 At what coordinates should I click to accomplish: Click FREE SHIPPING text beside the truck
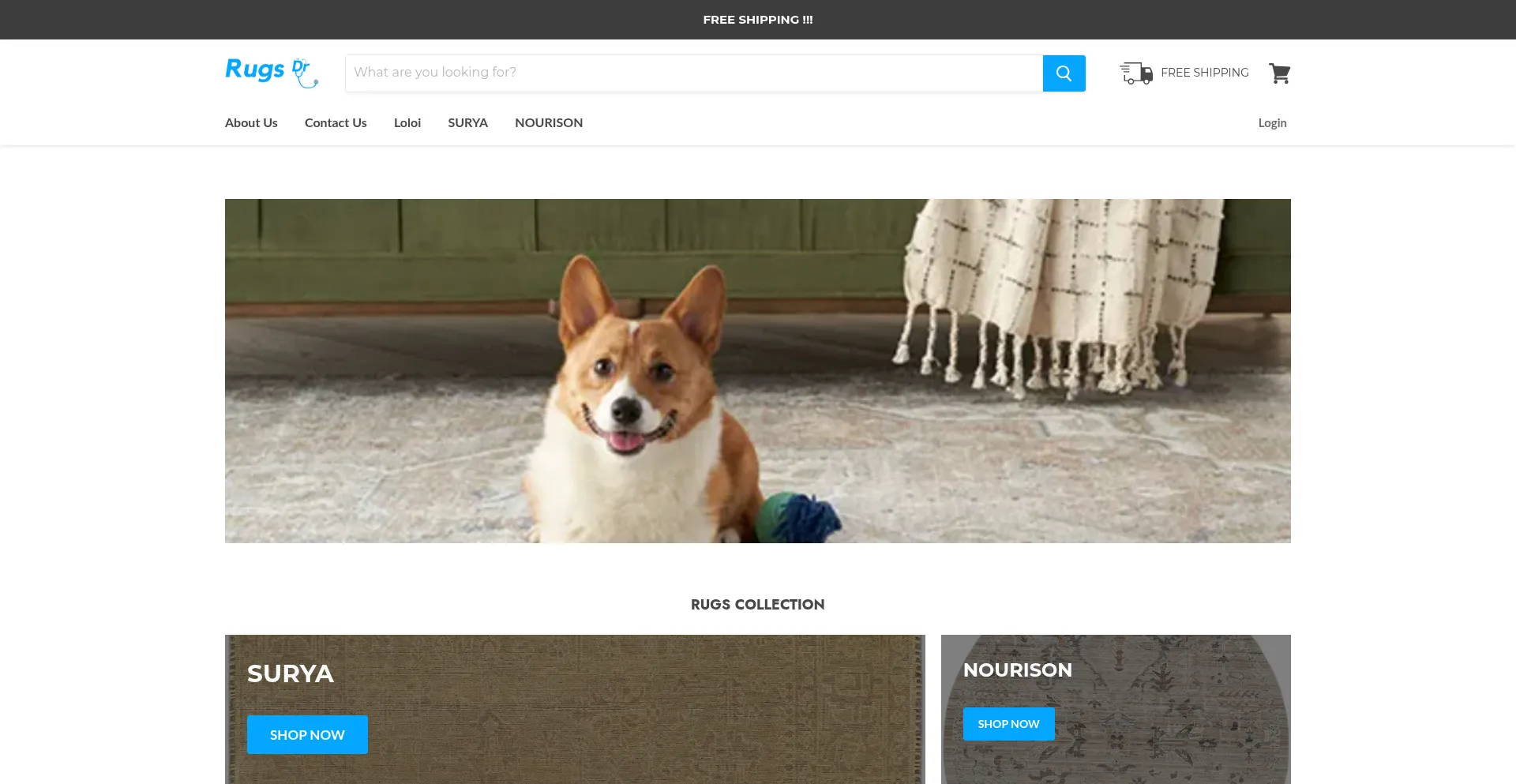(1204, 73)
